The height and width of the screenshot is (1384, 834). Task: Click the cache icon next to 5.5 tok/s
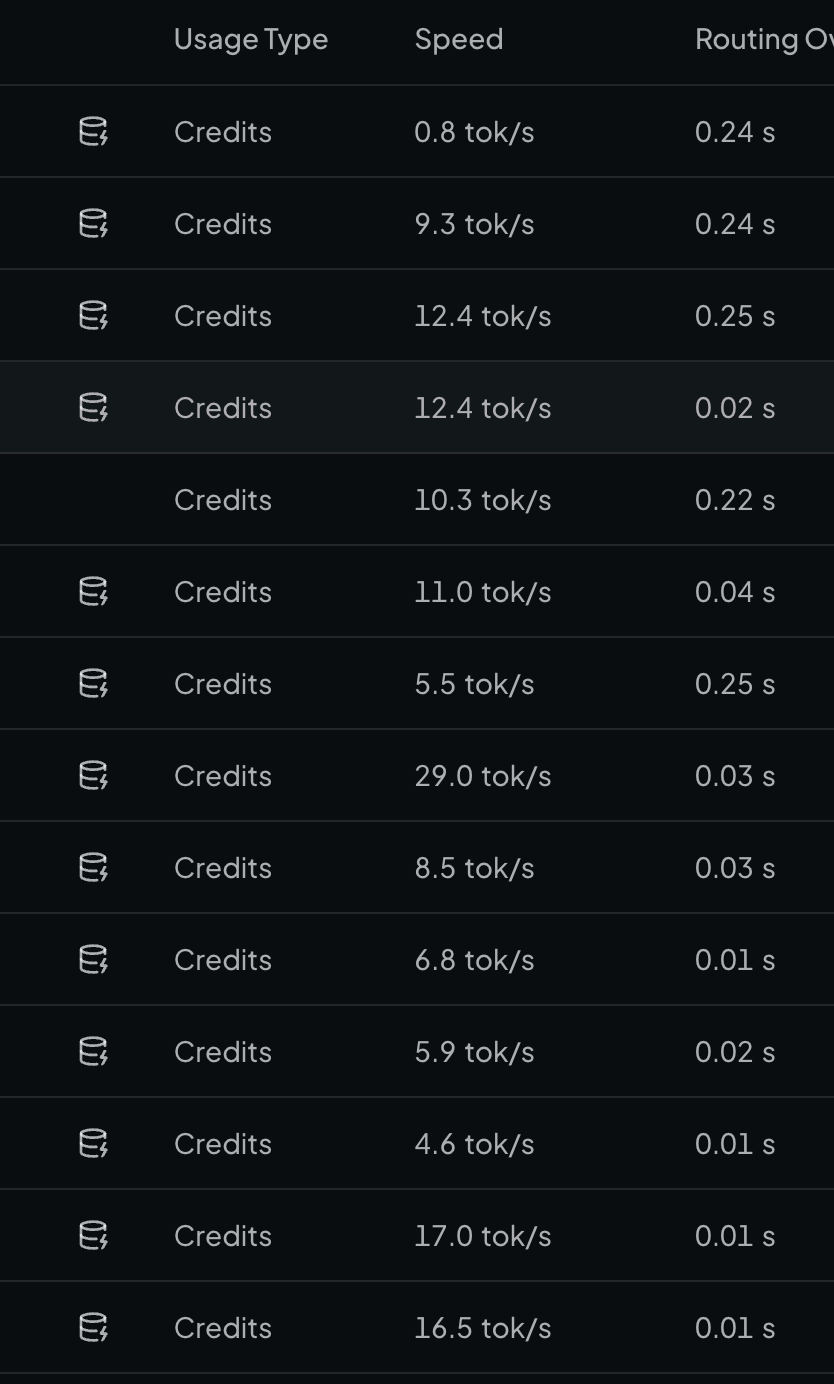click(x=93, y=684)
